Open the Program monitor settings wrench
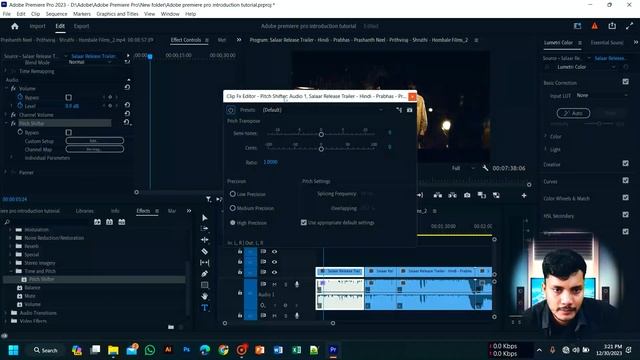The width and height of the screenshot is (640, 360). 485,168
